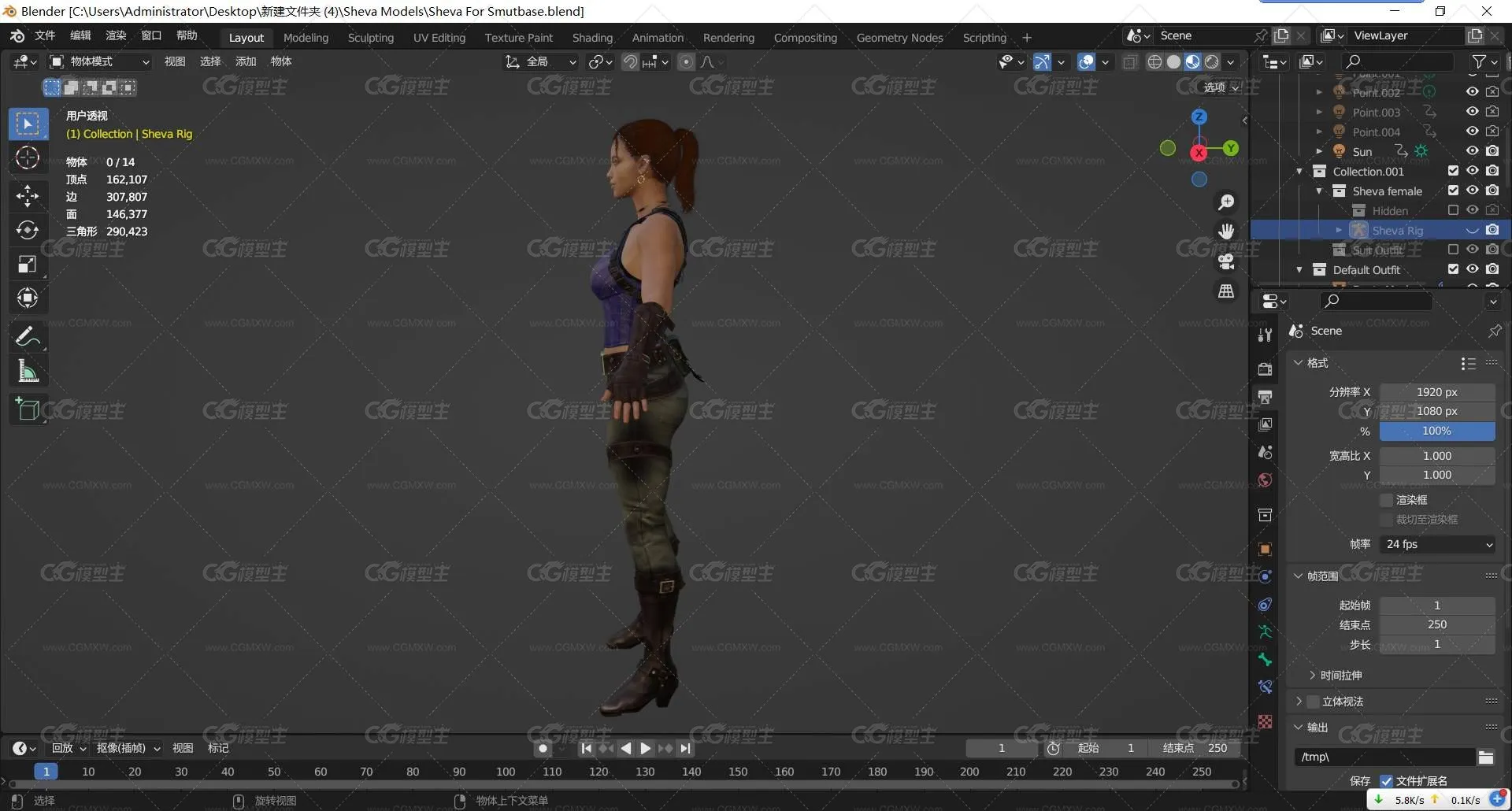Switch to rendered viewport shading sphere
The image size is (1512, 811).
1212,62
